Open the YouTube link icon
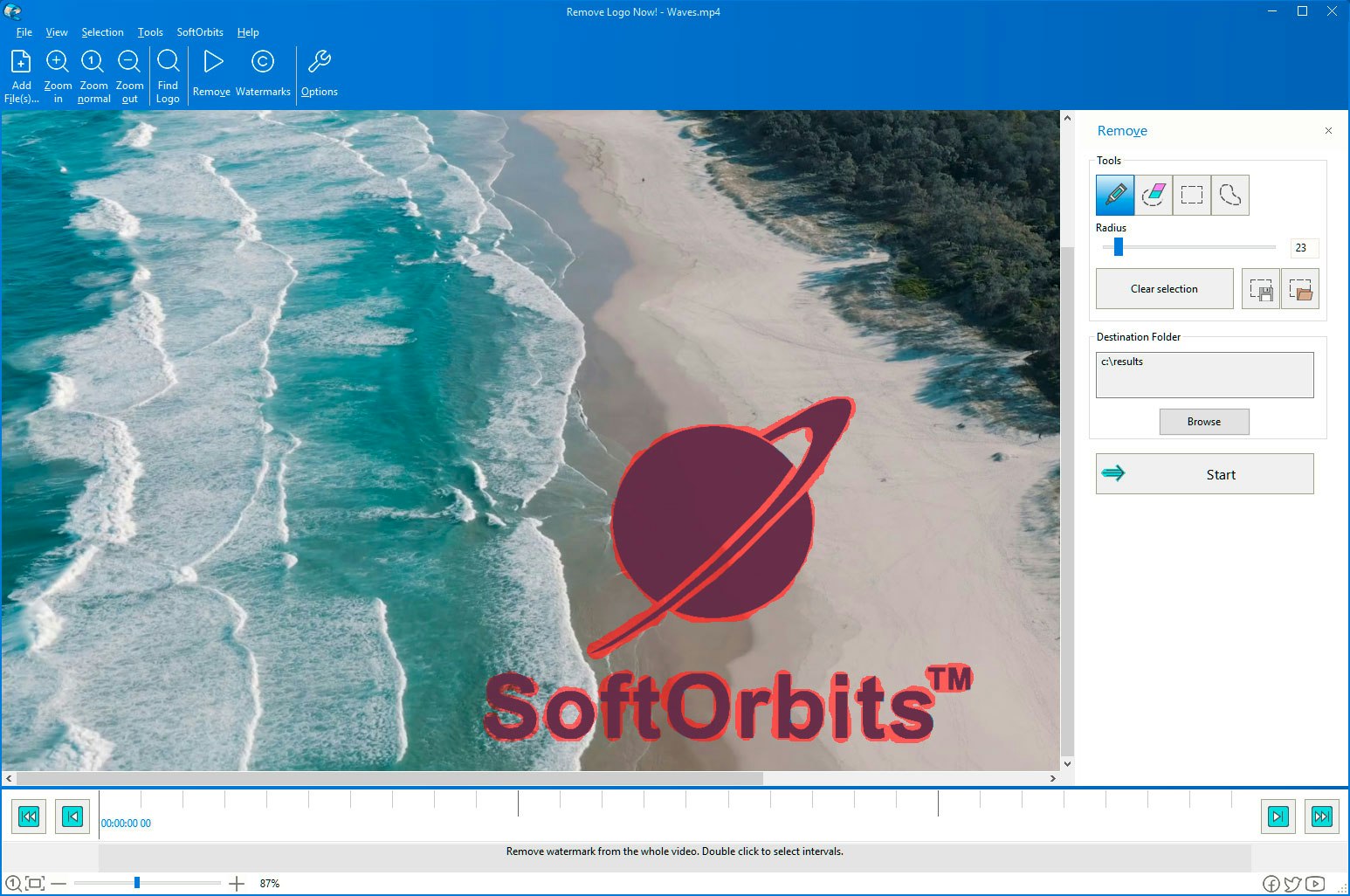 pyautogui.click(x=1316, y=884)
